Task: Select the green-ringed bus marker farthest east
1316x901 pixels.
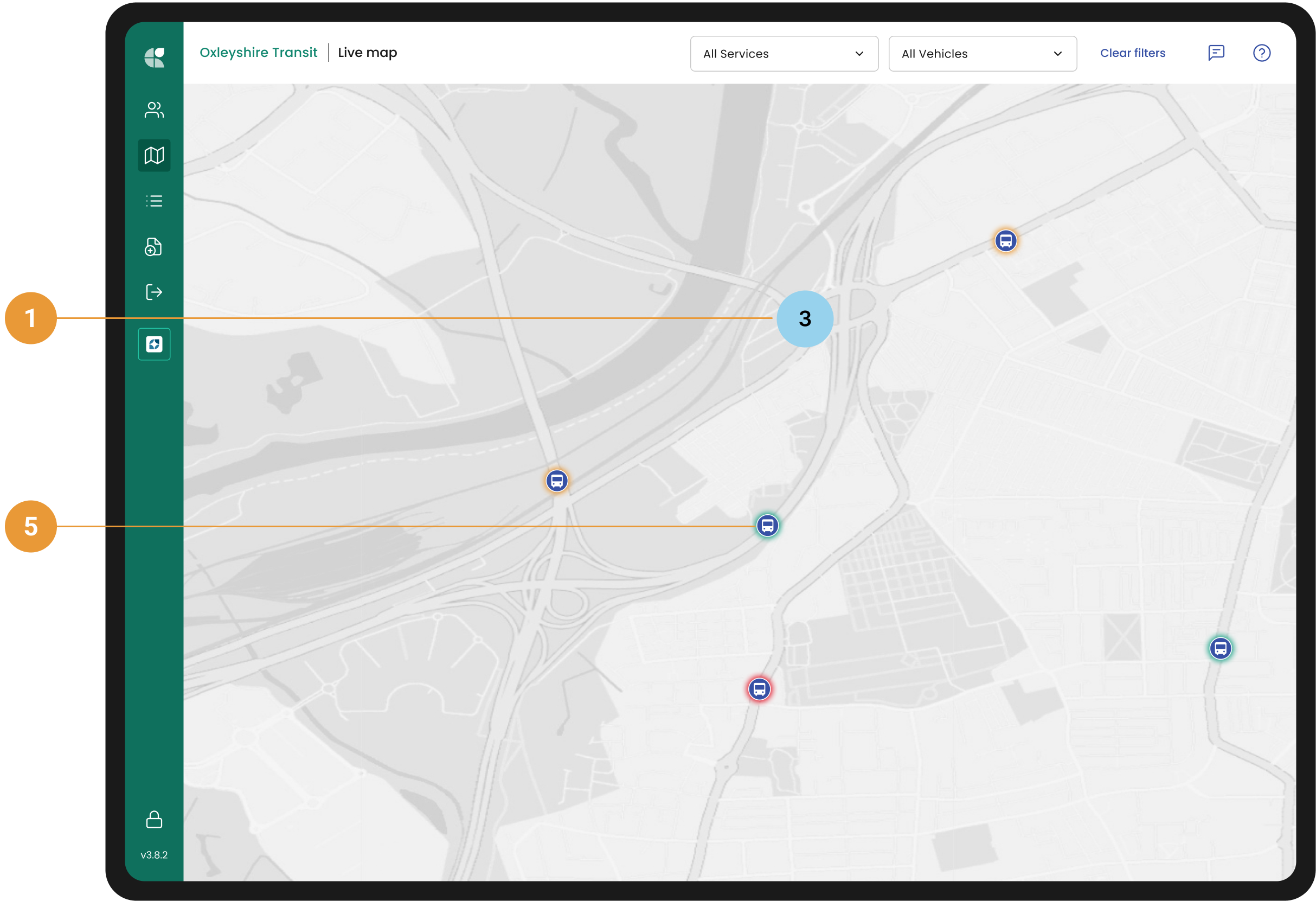Action: tap(1221, 648)
